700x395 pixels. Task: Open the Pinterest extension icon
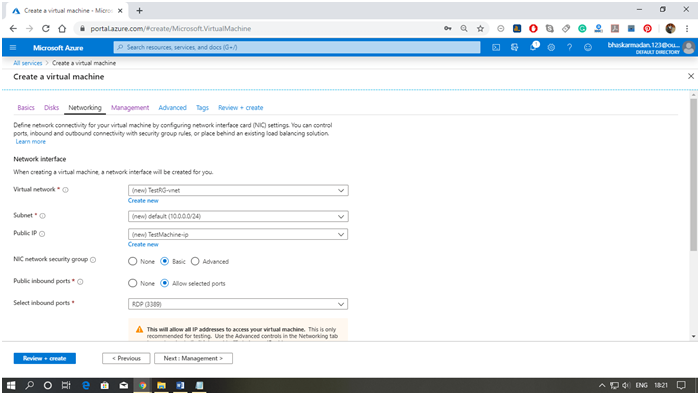pos(647,29)
